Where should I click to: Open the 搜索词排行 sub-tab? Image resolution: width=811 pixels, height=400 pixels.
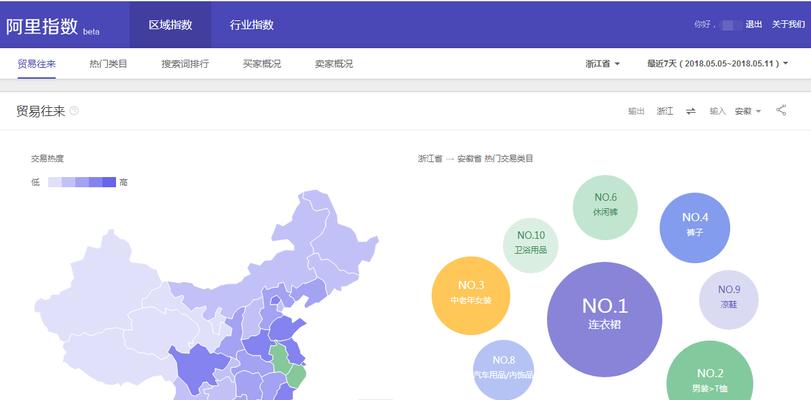coord(185,64)
